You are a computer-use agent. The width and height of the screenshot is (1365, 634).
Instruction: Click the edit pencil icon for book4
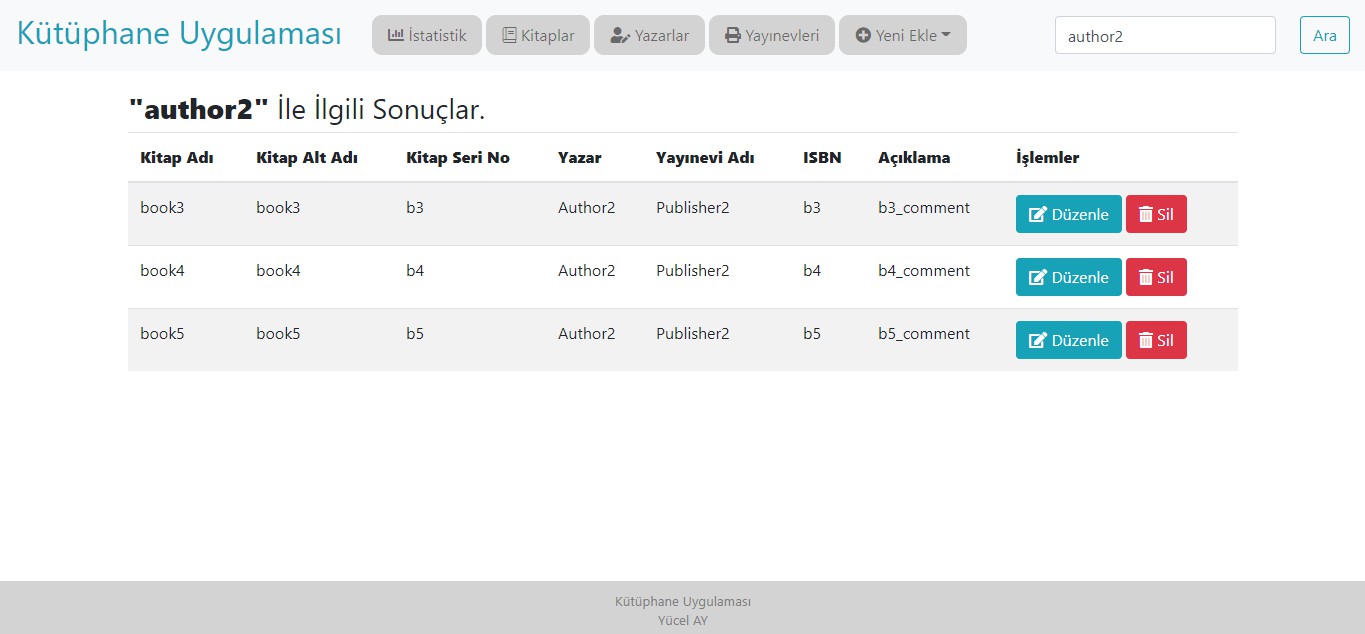tap(1038, 278)
